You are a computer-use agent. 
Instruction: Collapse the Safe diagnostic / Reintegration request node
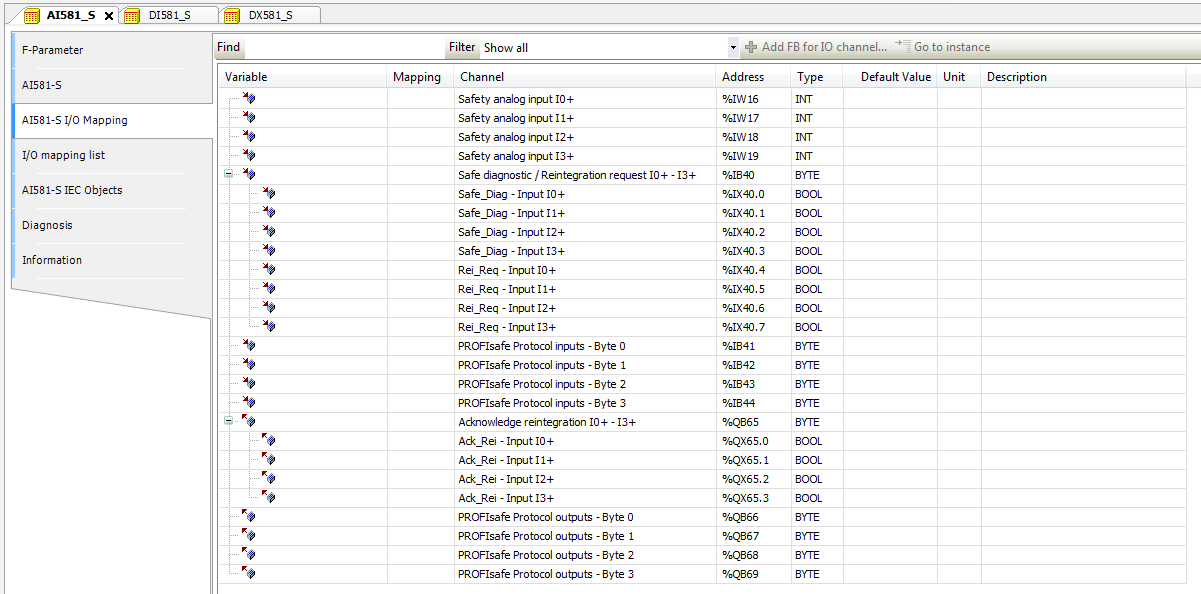pos(229,175)
